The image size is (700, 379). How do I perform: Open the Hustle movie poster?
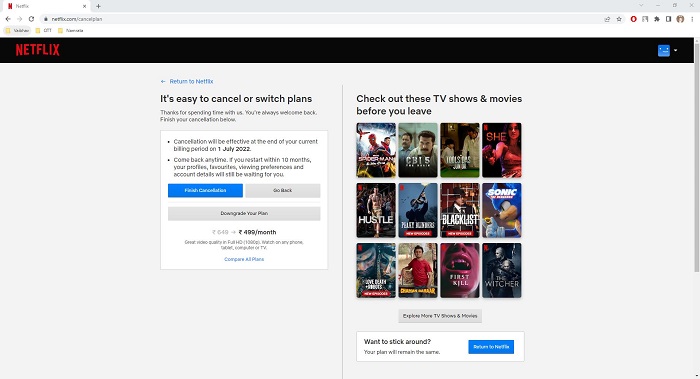pyautogui.click(x=376, y=210)
